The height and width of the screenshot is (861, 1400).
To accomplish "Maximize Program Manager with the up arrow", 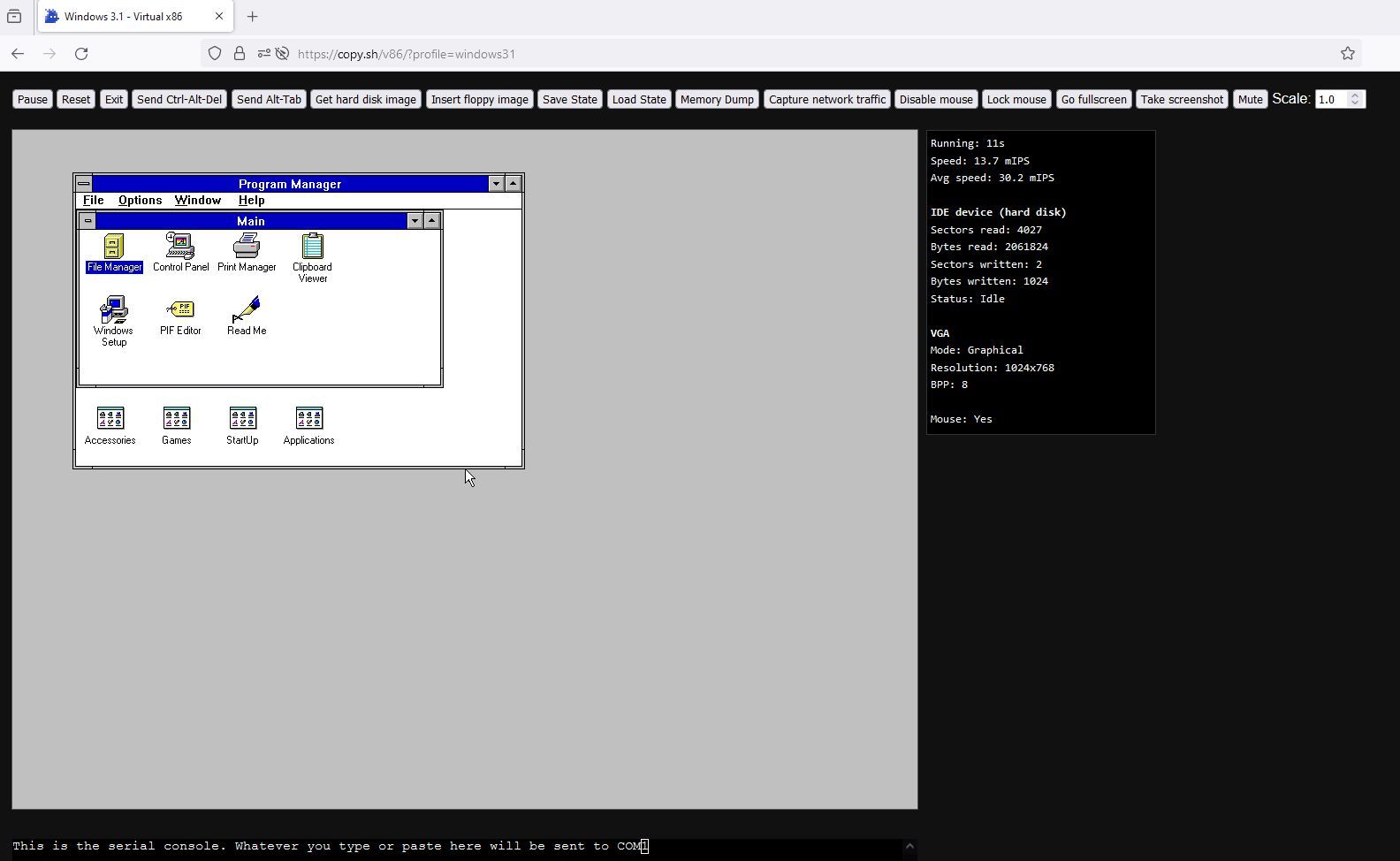I will tap(513, 184).
